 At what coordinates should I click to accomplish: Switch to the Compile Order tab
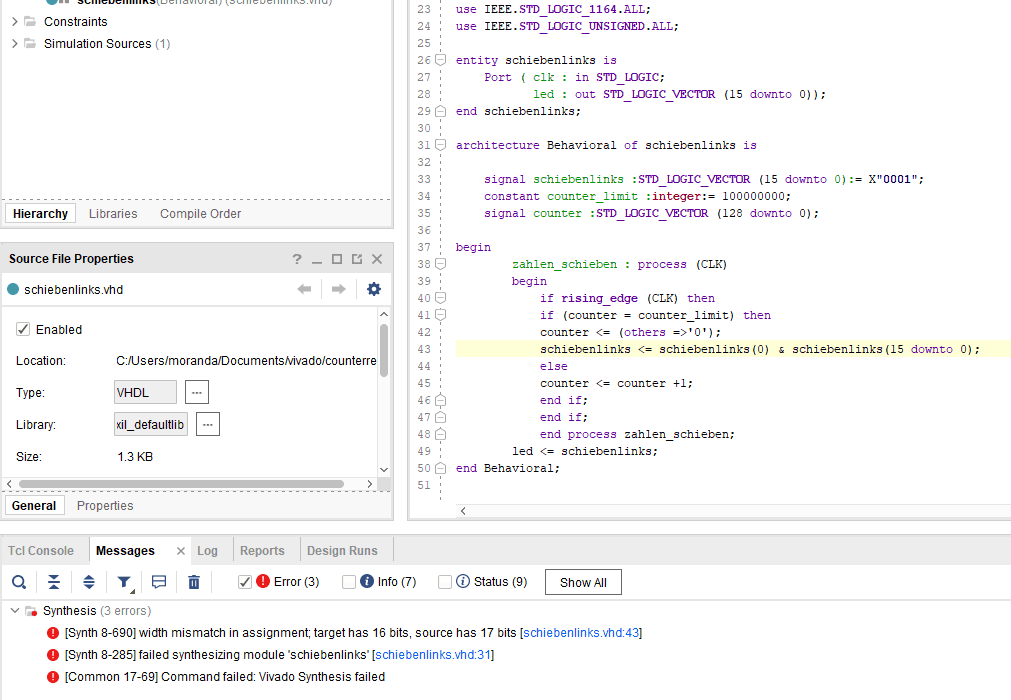tap(201, 213)
